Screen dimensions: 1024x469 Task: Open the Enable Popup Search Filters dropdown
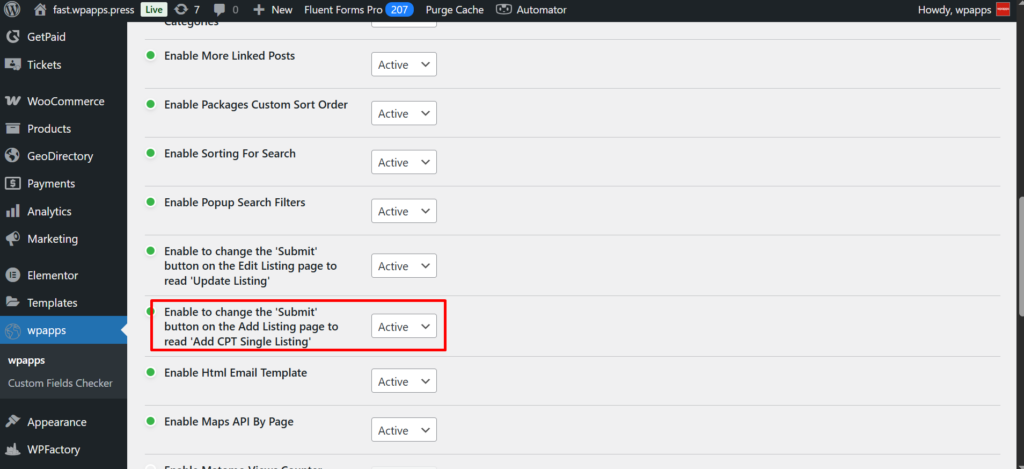(404, 211)
